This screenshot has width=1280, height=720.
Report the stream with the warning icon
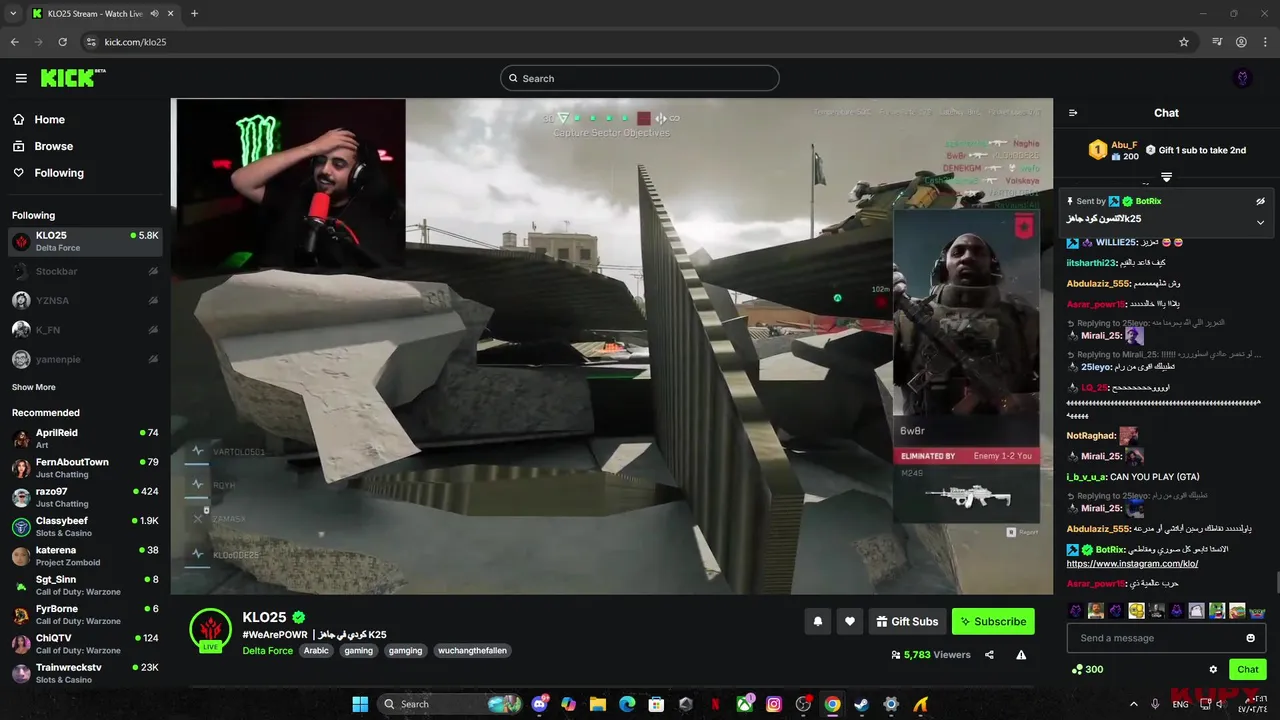click(x=1021, y=655)
